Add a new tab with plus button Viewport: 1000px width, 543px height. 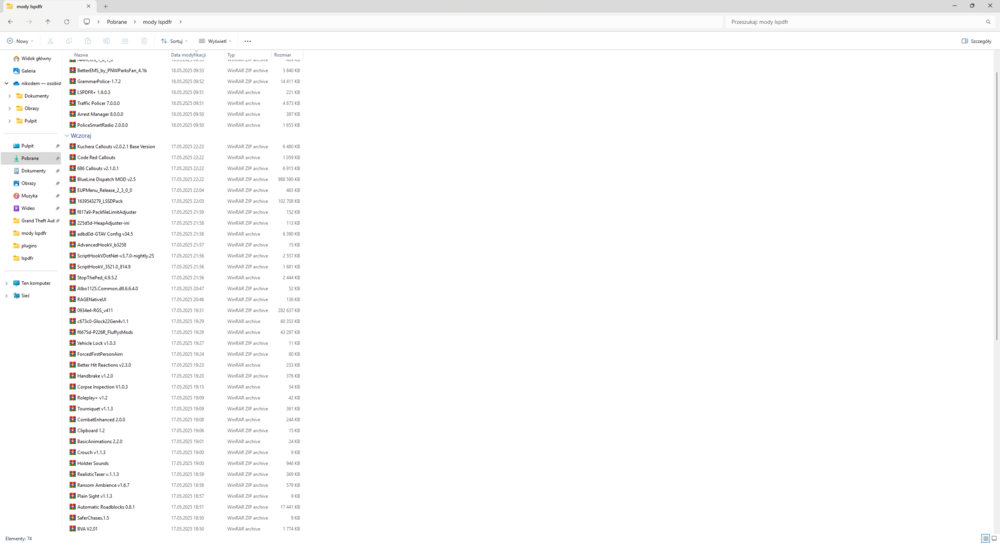click(x=105, y=6)
